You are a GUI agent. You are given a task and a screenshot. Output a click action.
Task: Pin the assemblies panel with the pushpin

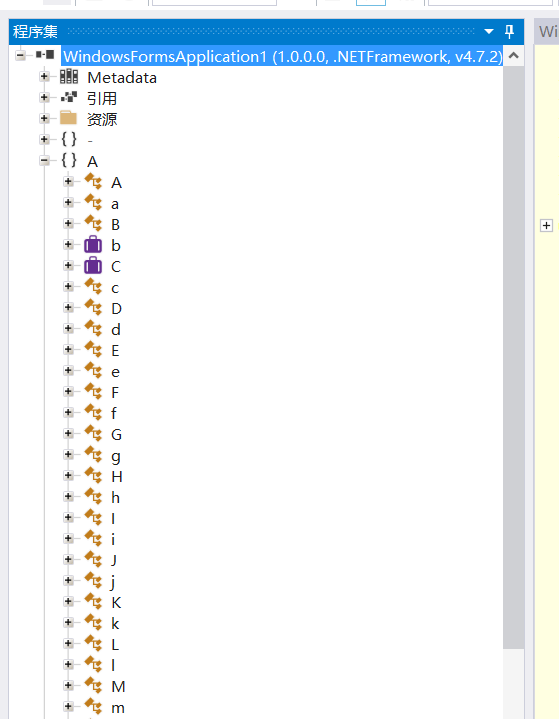509,31
